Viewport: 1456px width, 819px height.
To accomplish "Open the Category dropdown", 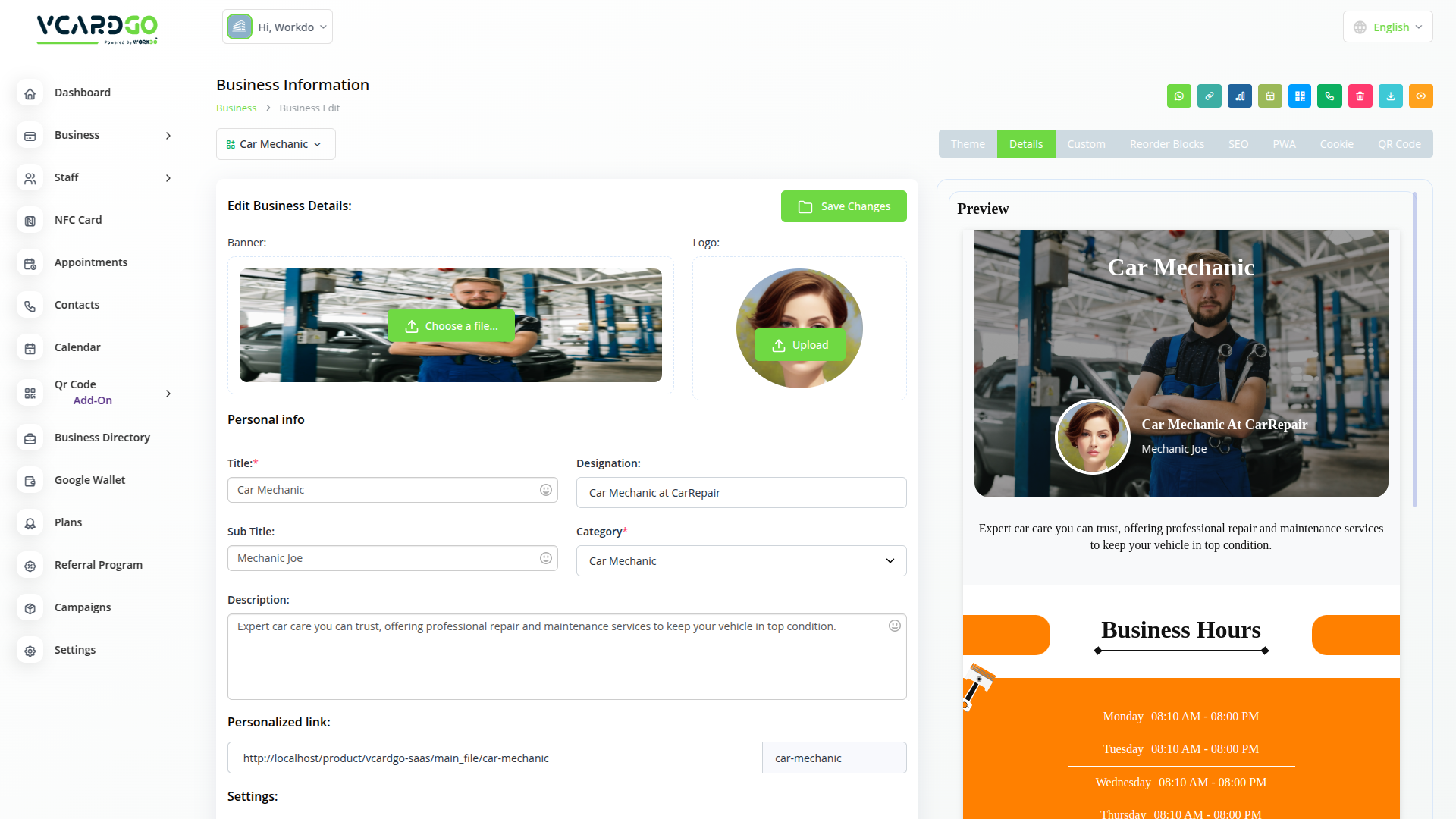I will [741, 561].
